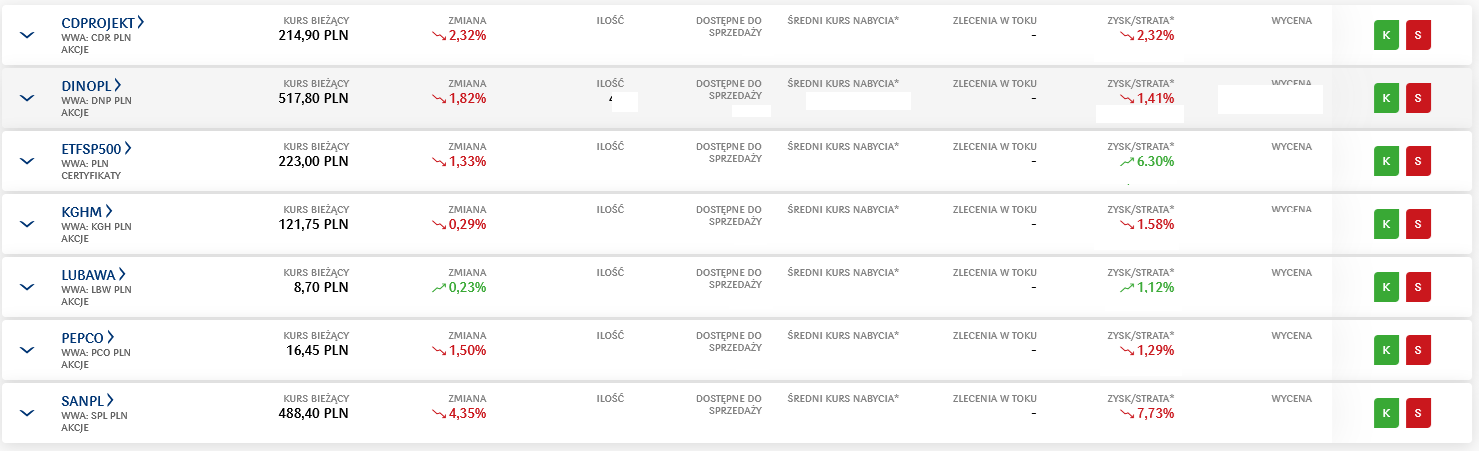Viewport: 1479px width, 451px height.
Task: Expand the CDPROJEKT row details
Action: click(27, 35)
